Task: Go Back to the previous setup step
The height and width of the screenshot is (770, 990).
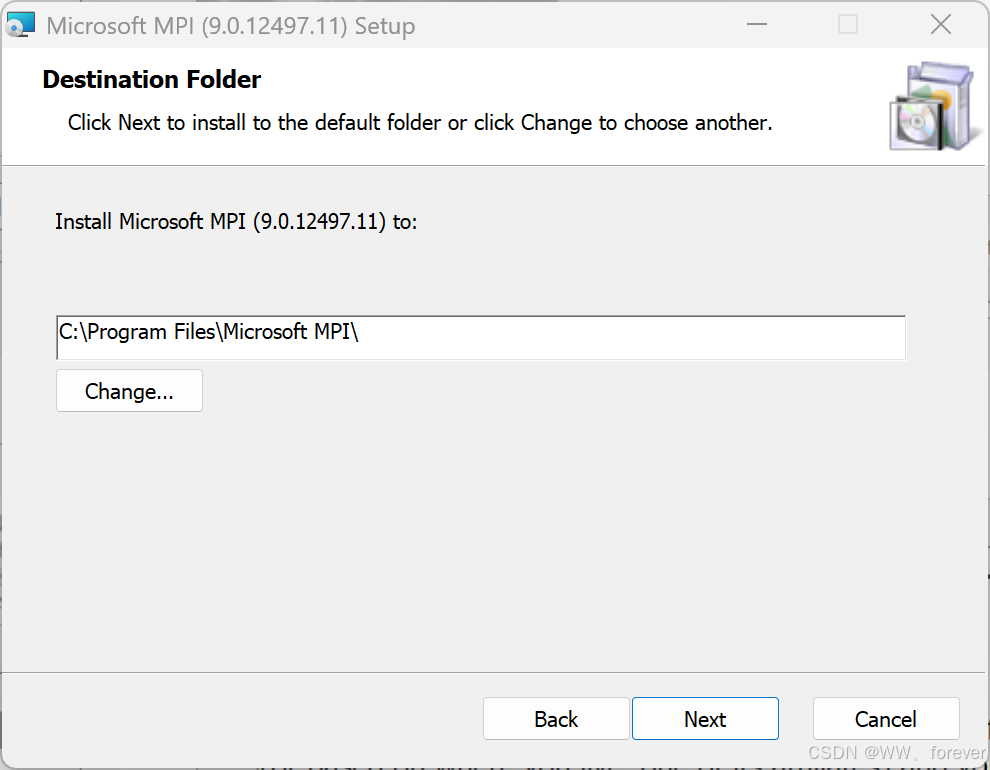Action: coord(556,719)
